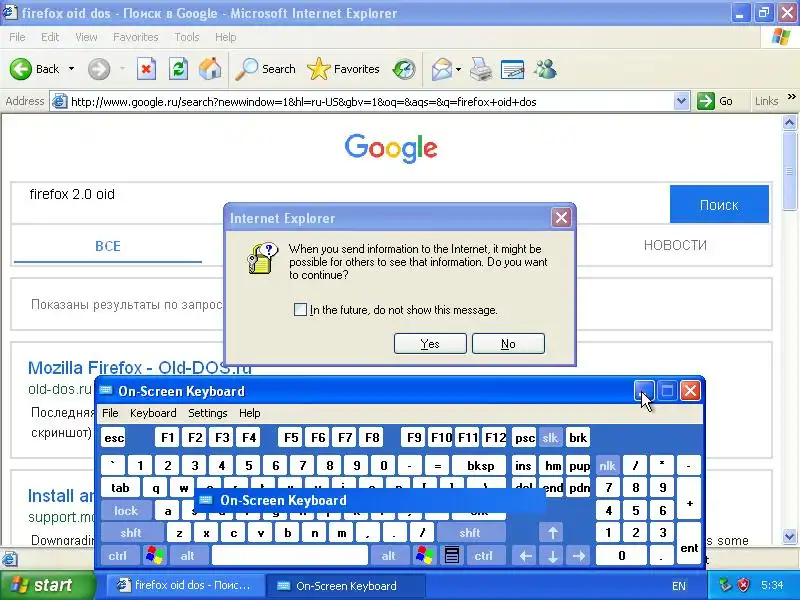Viewport: 800px width, 600px height.
Task: Check 'do not show this message' checkbox
Action: [300, 310]
